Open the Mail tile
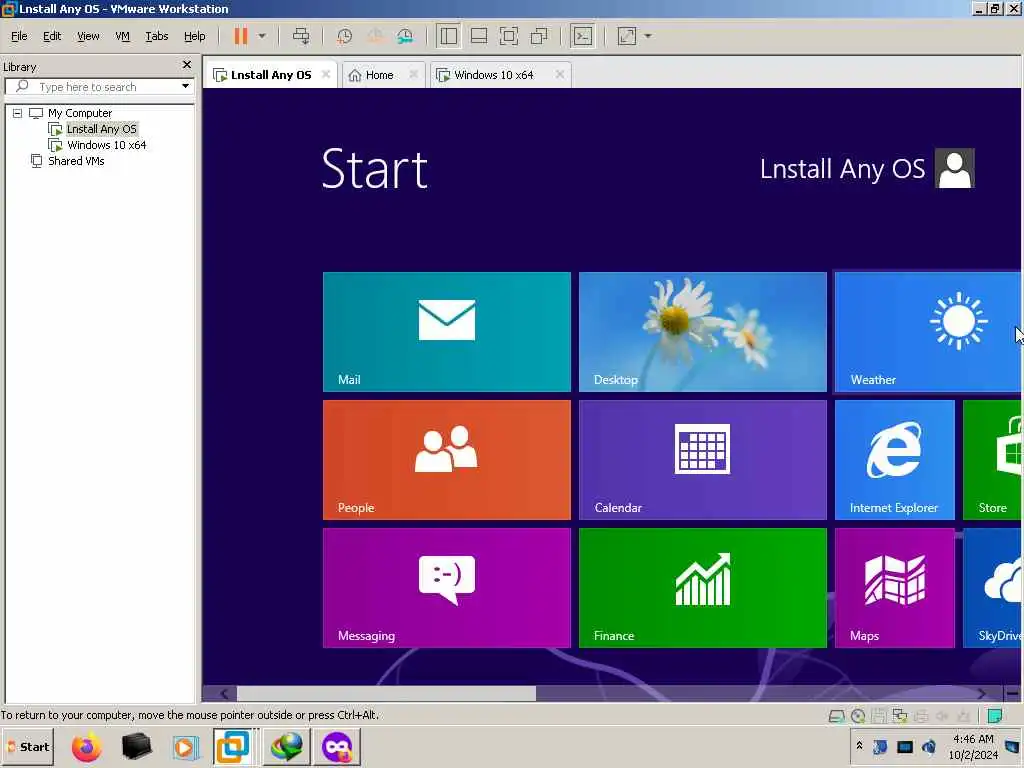This screenshot has height=768, width=1024. [447, 332]
